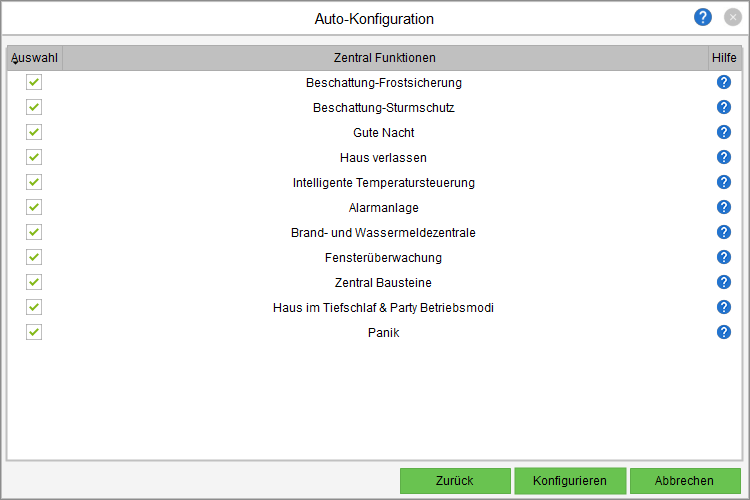The image size is (750, 500).
Task: Toggle Haus im Tiefschlaf & Party checkbox
Action: pyautogui.click(x=34, y=307)
